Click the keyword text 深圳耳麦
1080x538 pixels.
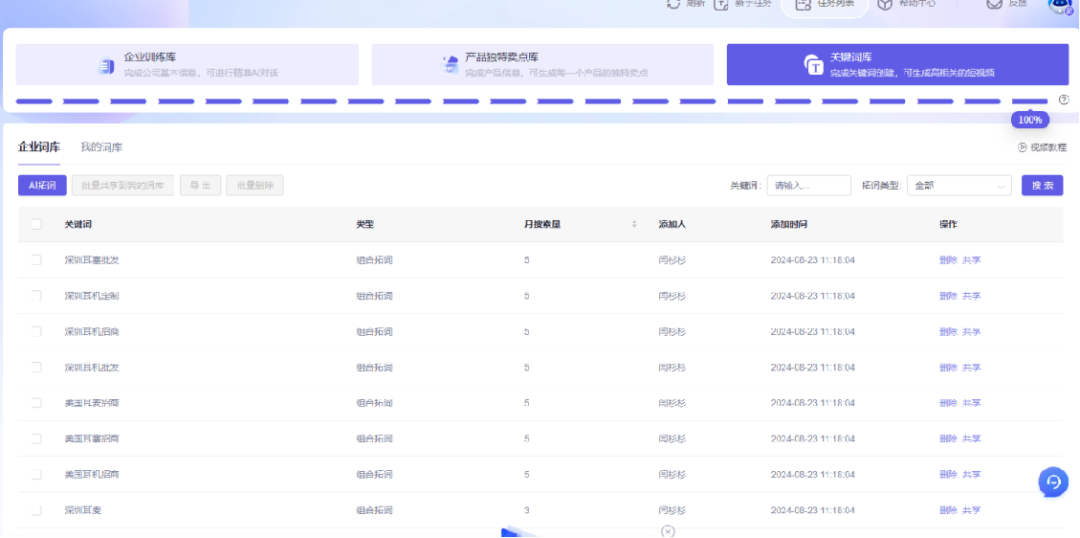click(83, 510)
